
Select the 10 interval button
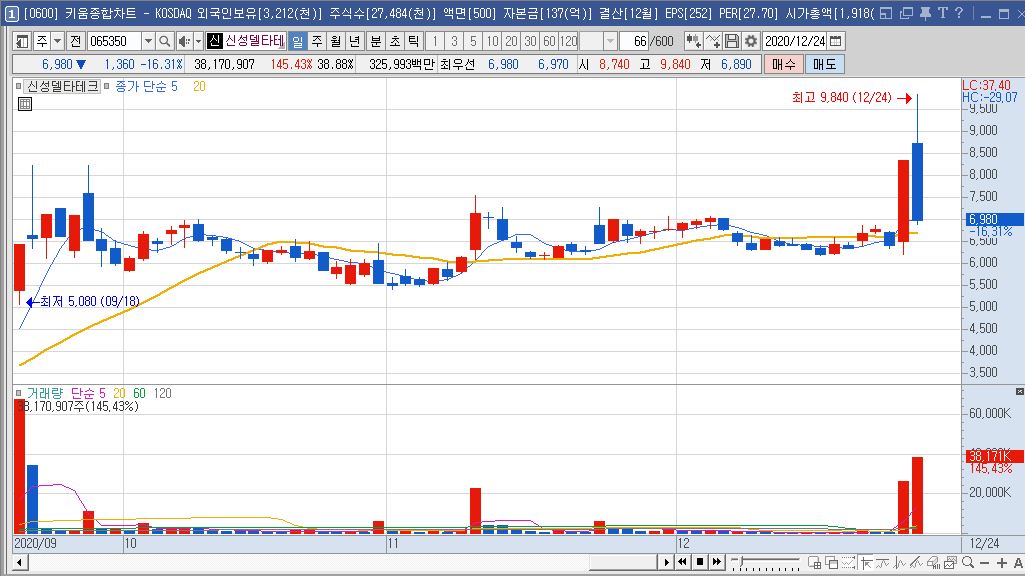pyautogui.click(x=492, y=41)
